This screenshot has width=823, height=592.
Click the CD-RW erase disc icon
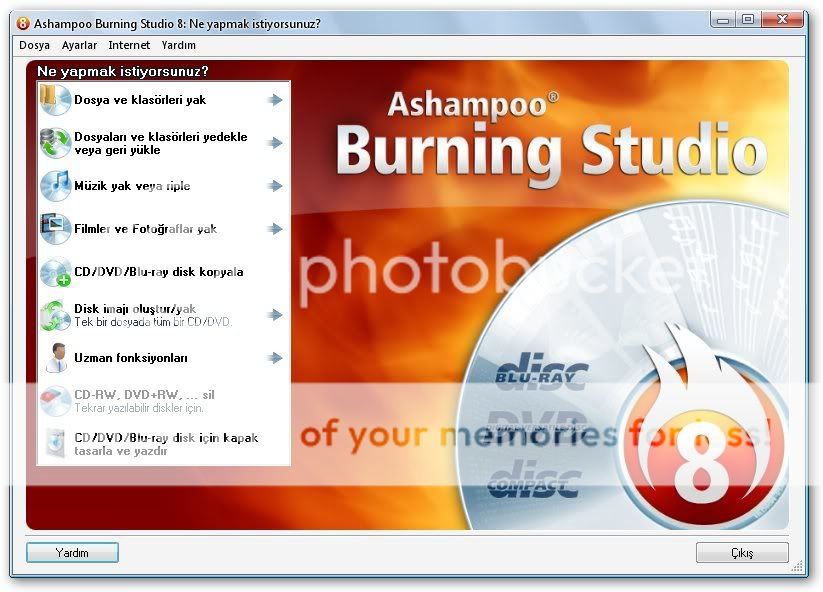[55, 401]
